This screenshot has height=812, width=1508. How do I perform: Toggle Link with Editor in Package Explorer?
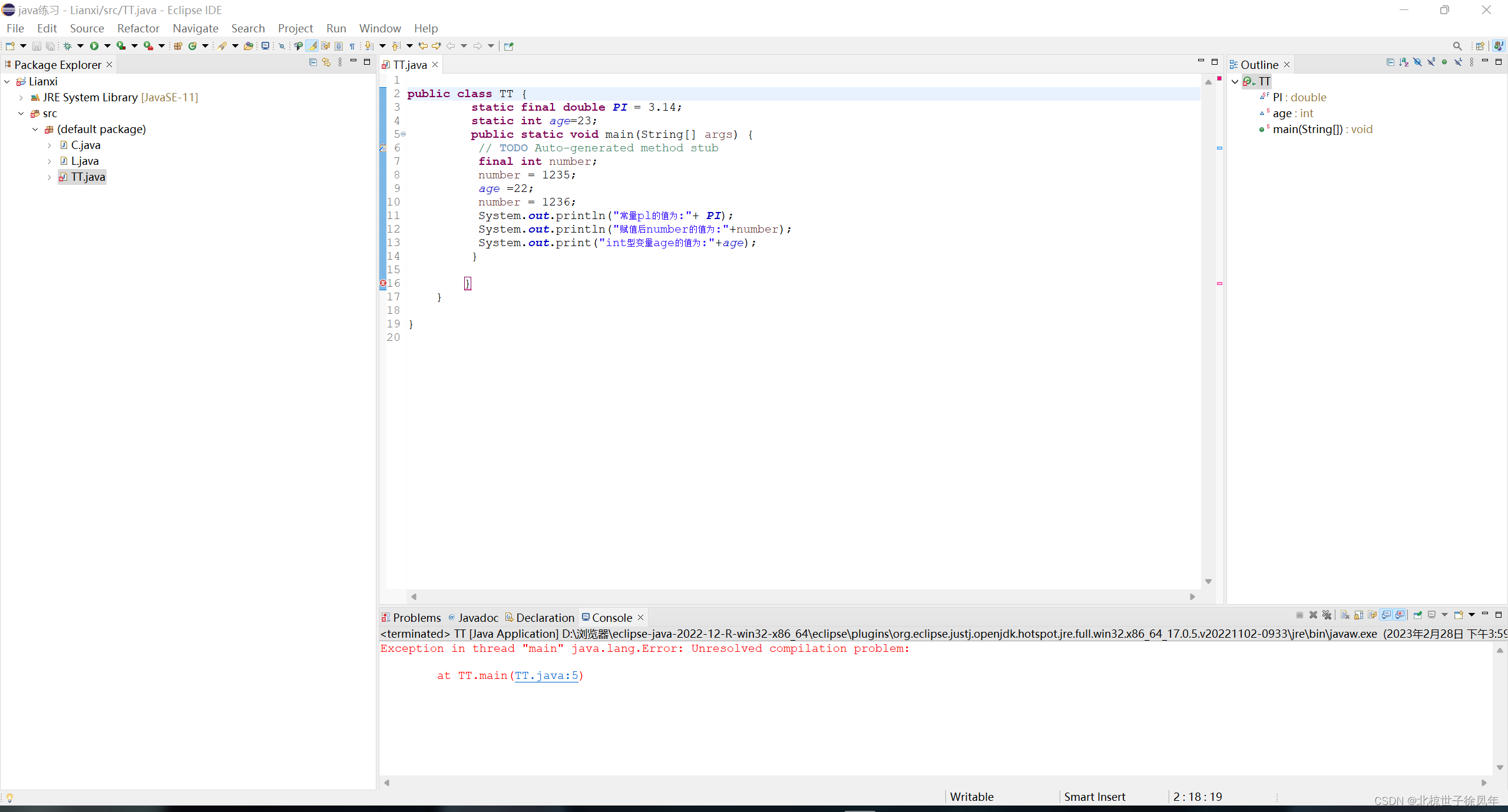[326, 62]
